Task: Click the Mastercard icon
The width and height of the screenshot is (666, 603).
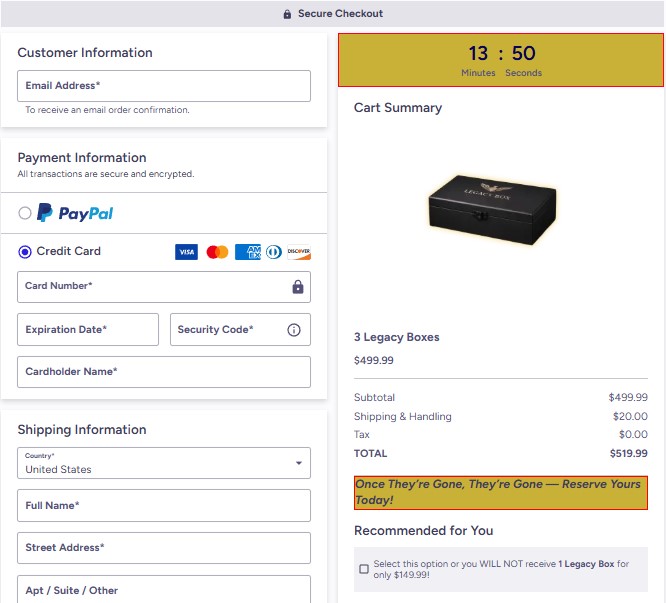Action: pyautogui.click(x=217, y=252)
